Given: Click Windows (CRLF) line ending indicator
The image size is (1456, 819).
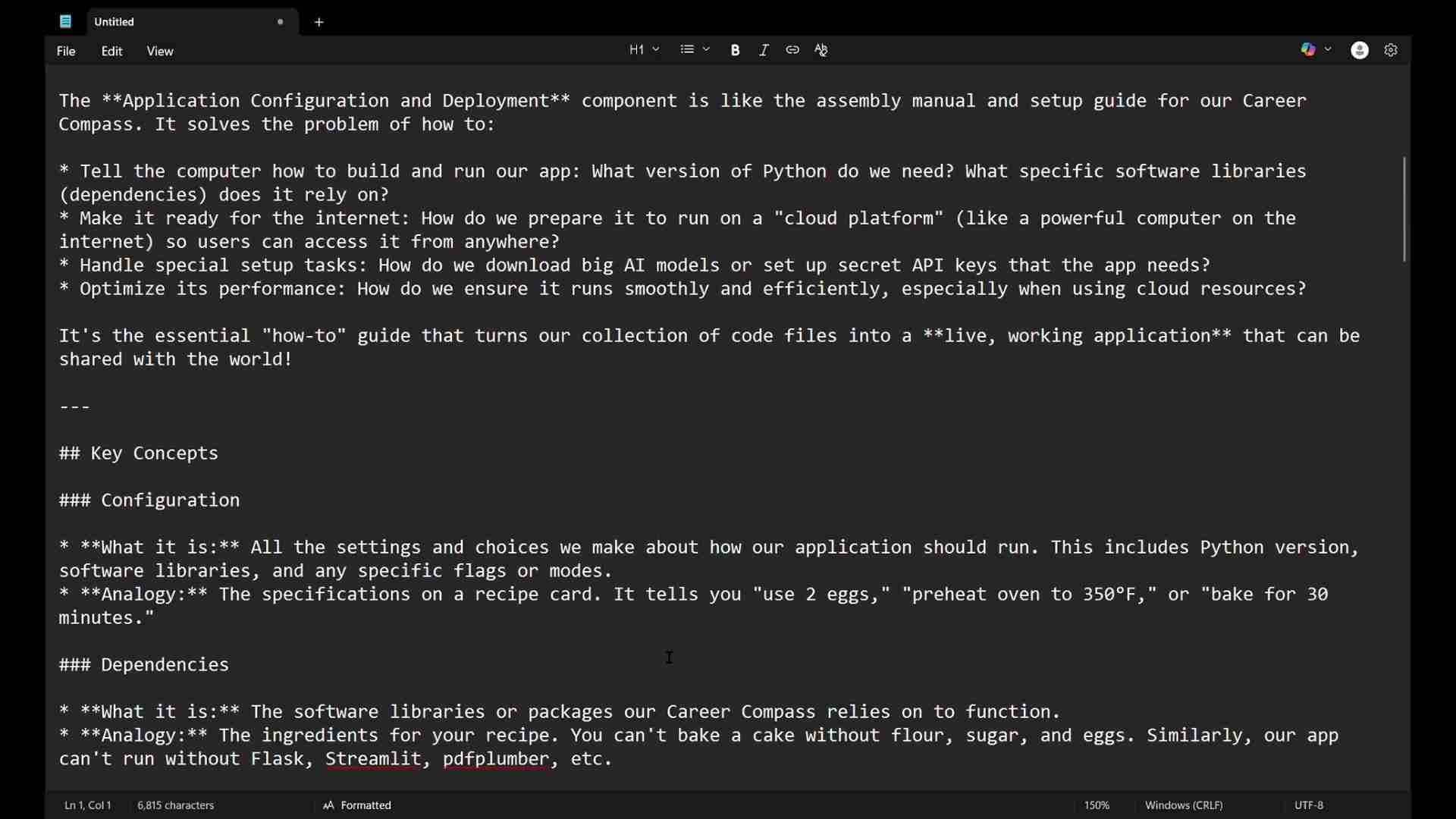Looking at the screenshot, I should [1184, 805].
